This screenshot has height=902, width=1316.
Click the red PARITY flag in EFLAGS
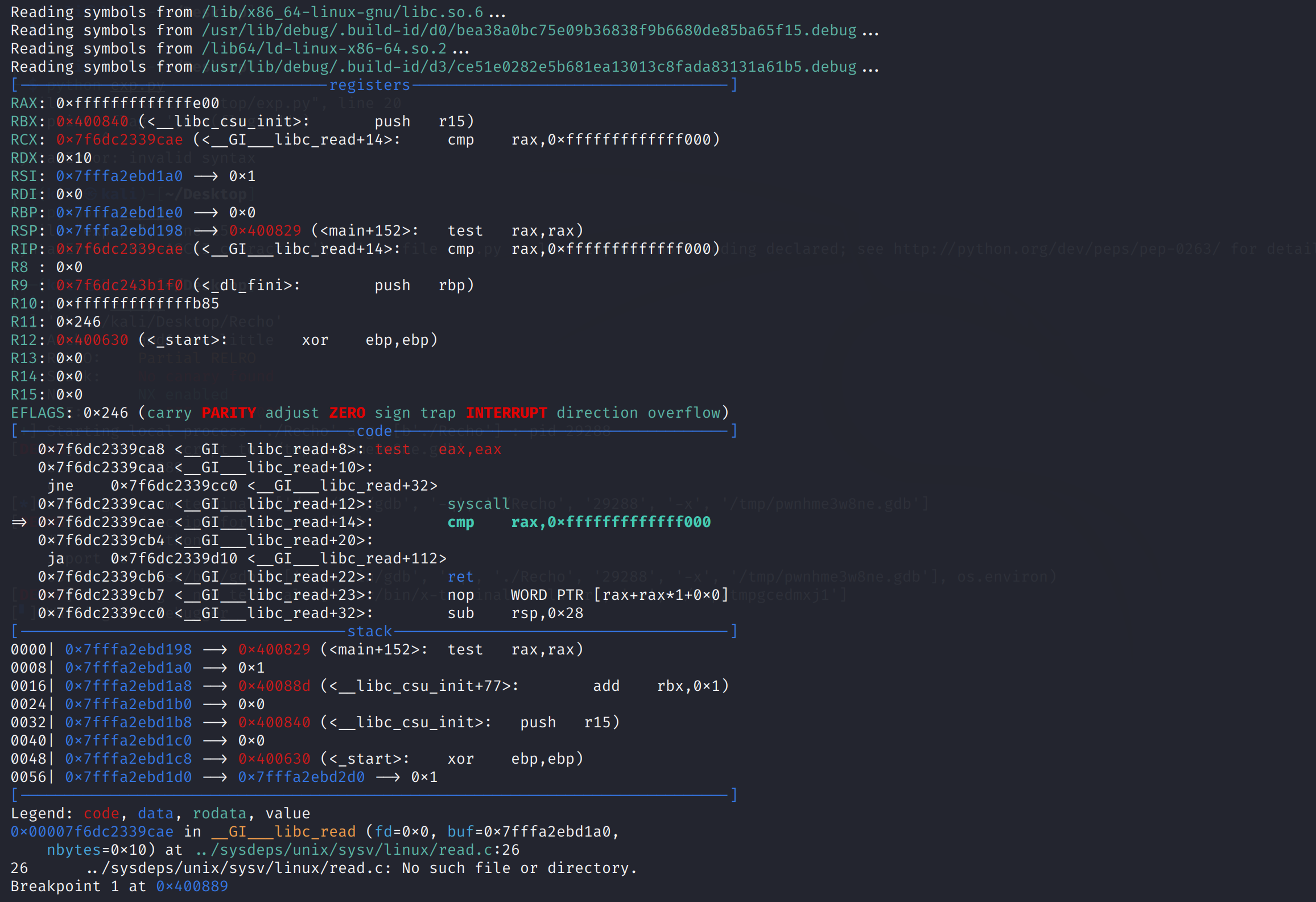coord(229,413)
